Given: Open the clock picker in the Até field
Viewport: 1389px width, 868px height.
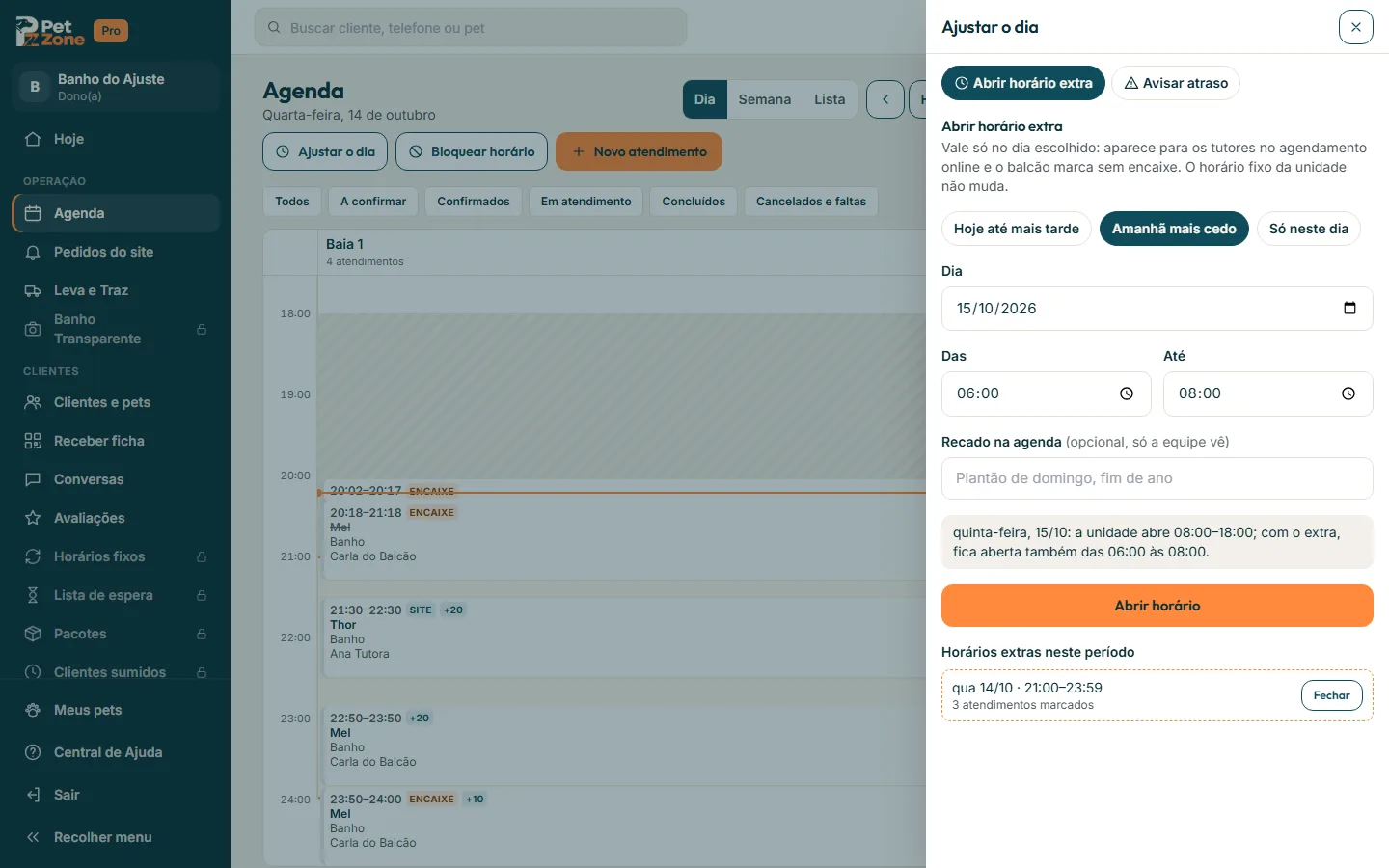Looking at the screenshot, I should click(1348, 393).
